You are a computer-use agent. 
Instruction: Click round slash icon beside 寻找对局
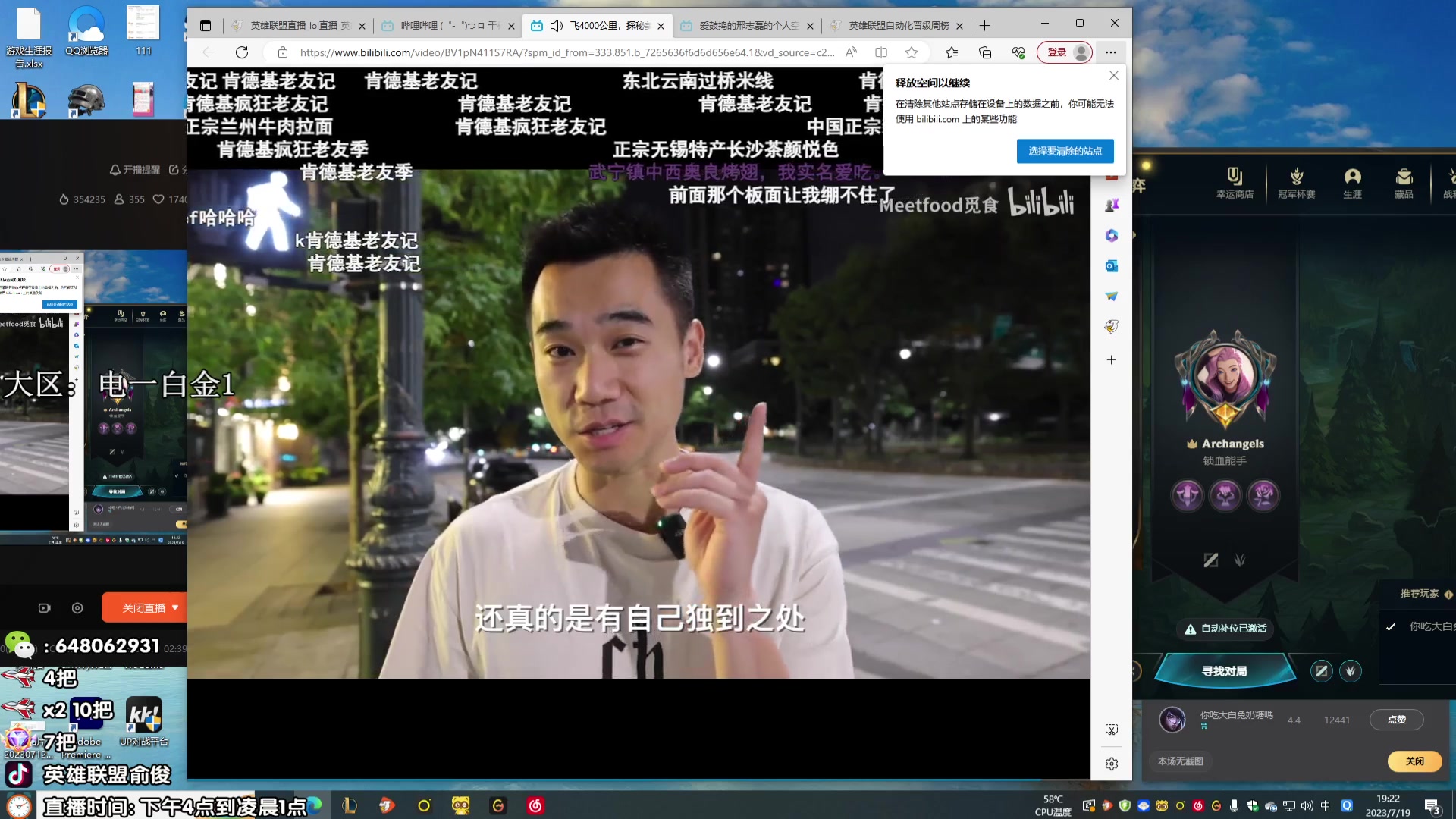[x=1321, y=671]
